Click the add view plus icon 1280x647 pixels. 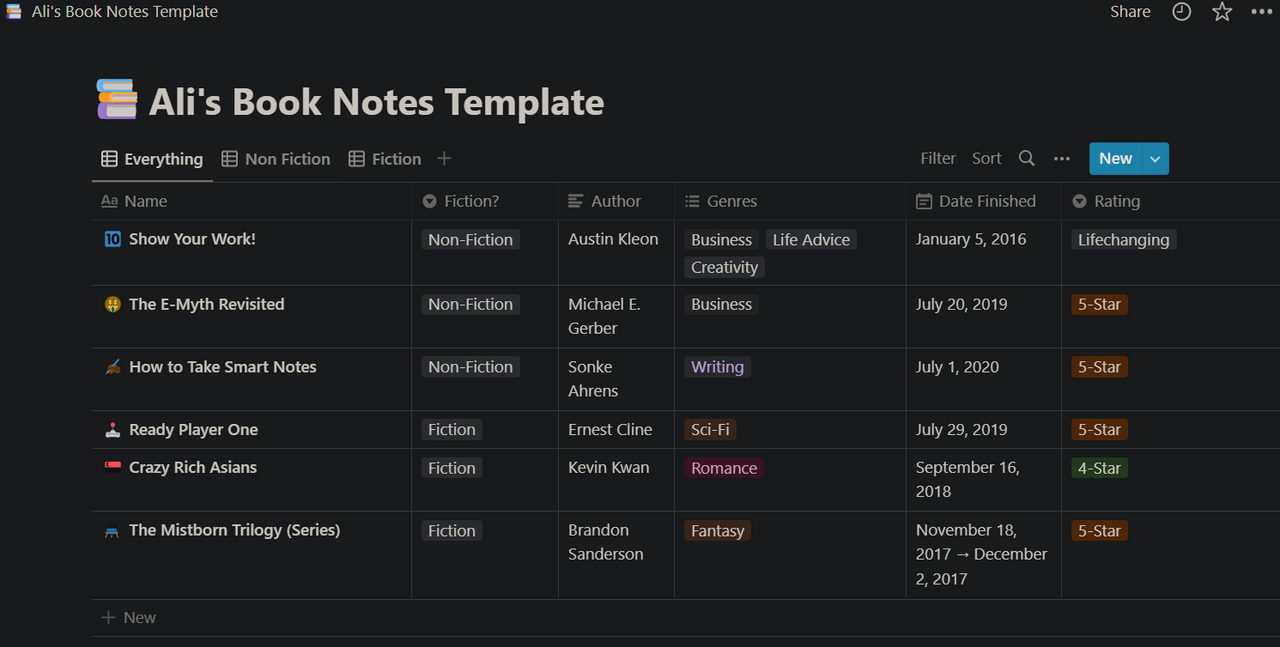[445, 158]
